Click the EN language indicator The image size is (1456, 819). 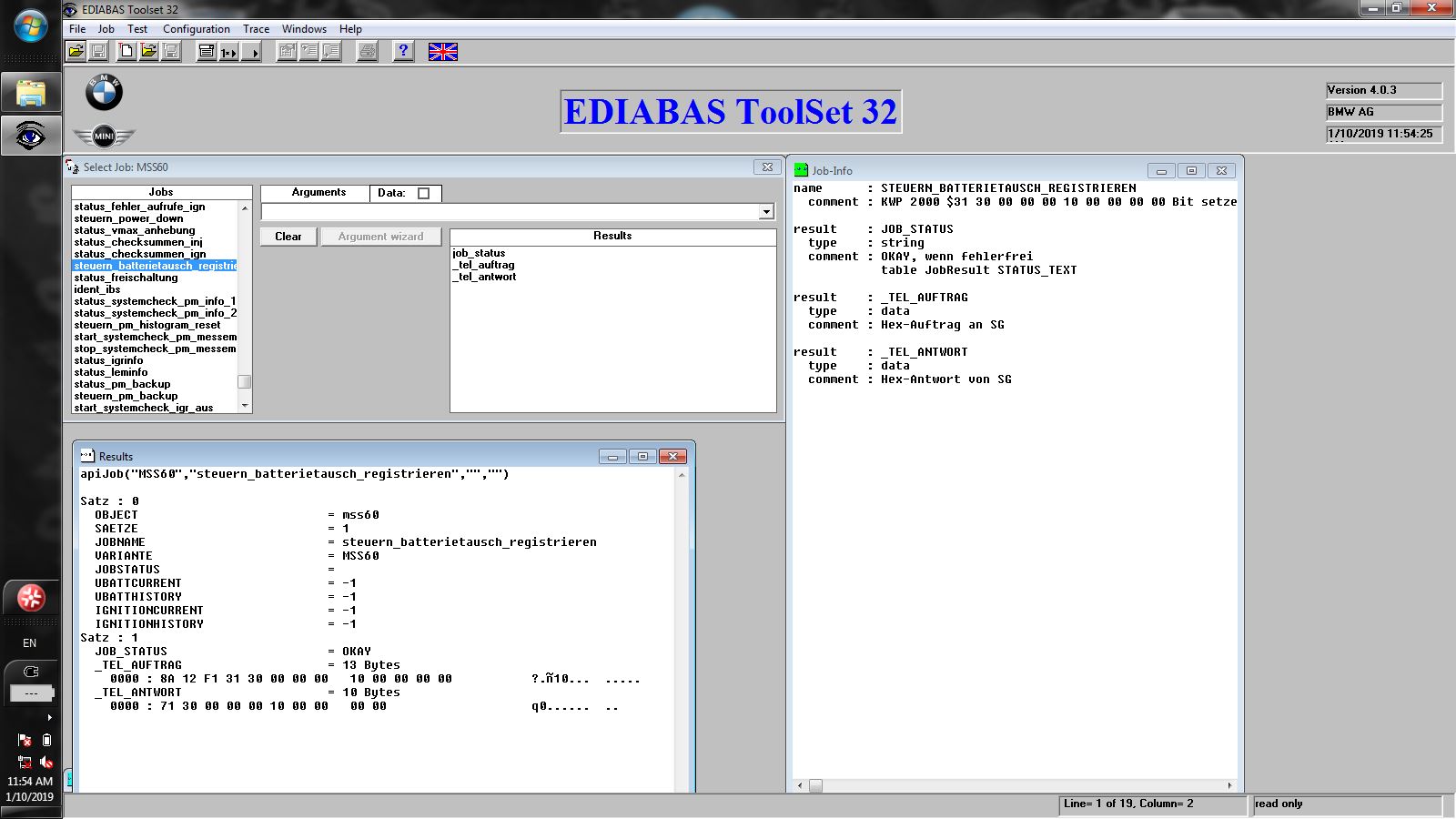pyautogui.click(x=30, y=643)
